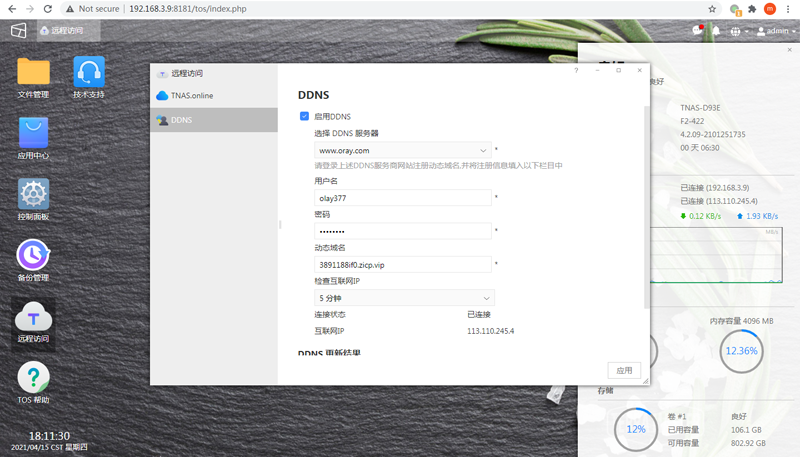The image size is (800, 457).
Task: Select the DDNS sidebar item
Action: 214,120
